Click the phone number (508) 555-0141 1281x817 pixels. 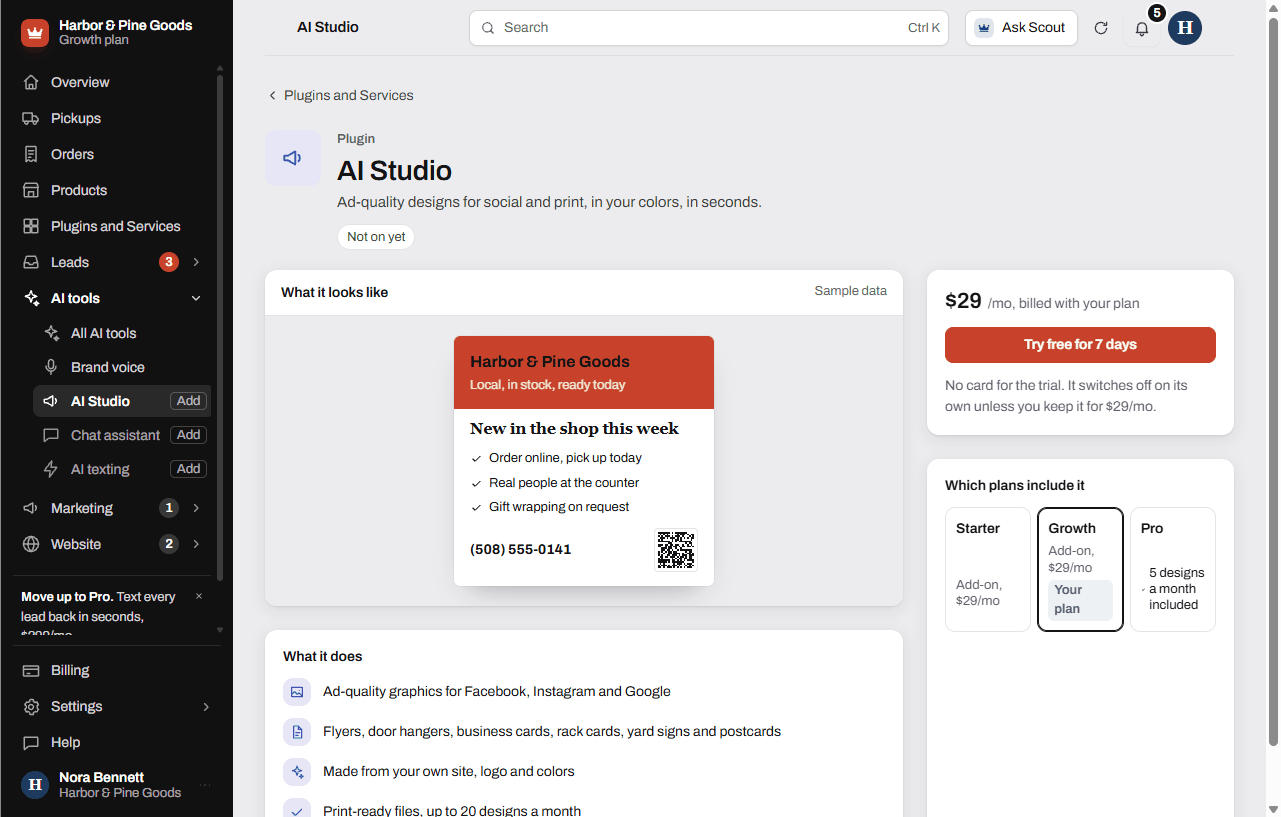[521, 549]
